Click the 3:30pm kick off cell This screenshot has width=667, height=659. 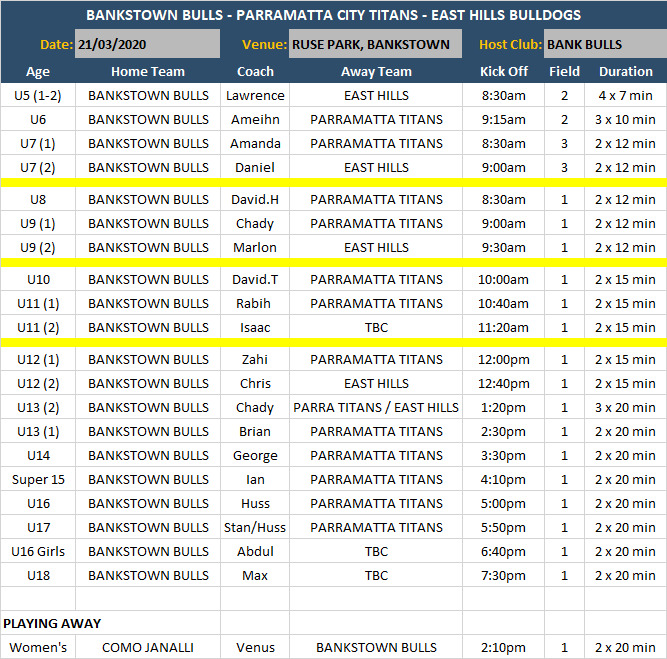click(504, 455)
